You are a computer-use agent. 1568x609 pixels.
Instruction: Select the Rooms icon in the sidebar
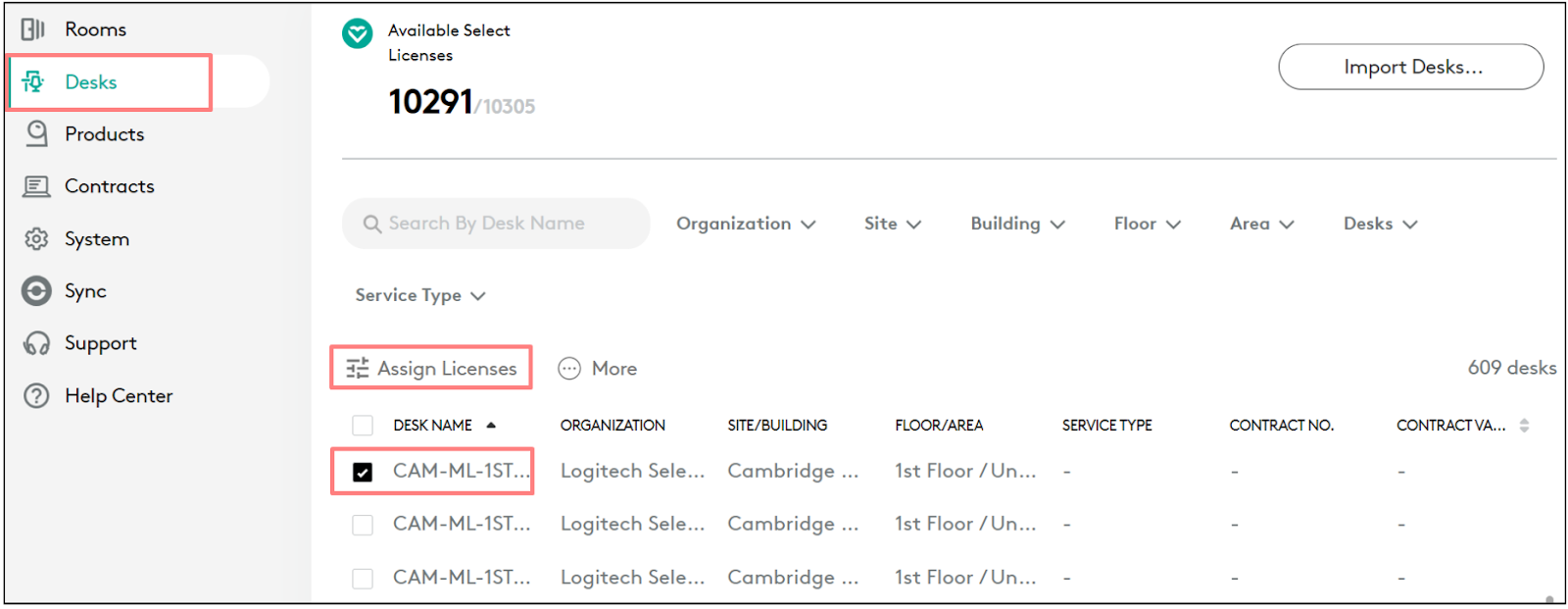[34, 28]
